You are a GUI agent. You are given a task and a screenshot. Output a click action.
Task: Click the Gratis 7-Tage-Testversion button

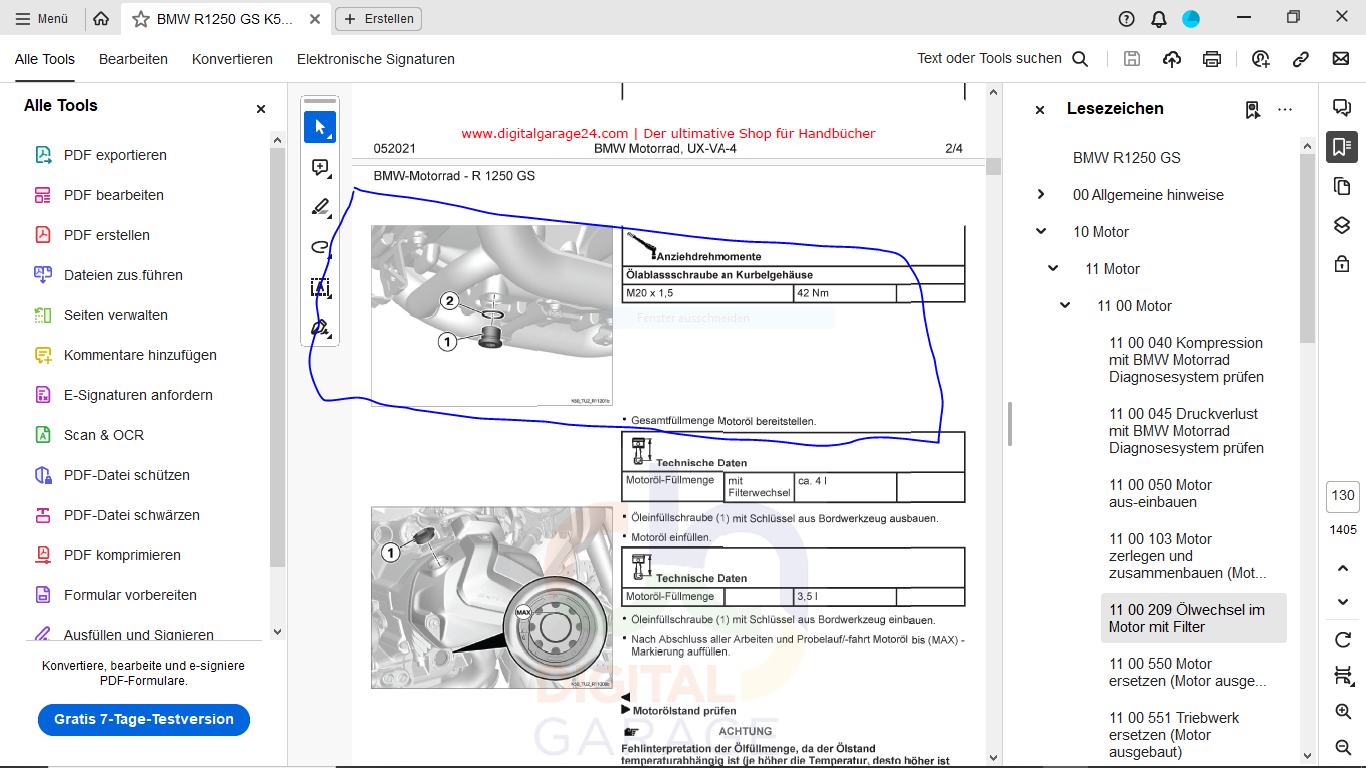point(144,719)
